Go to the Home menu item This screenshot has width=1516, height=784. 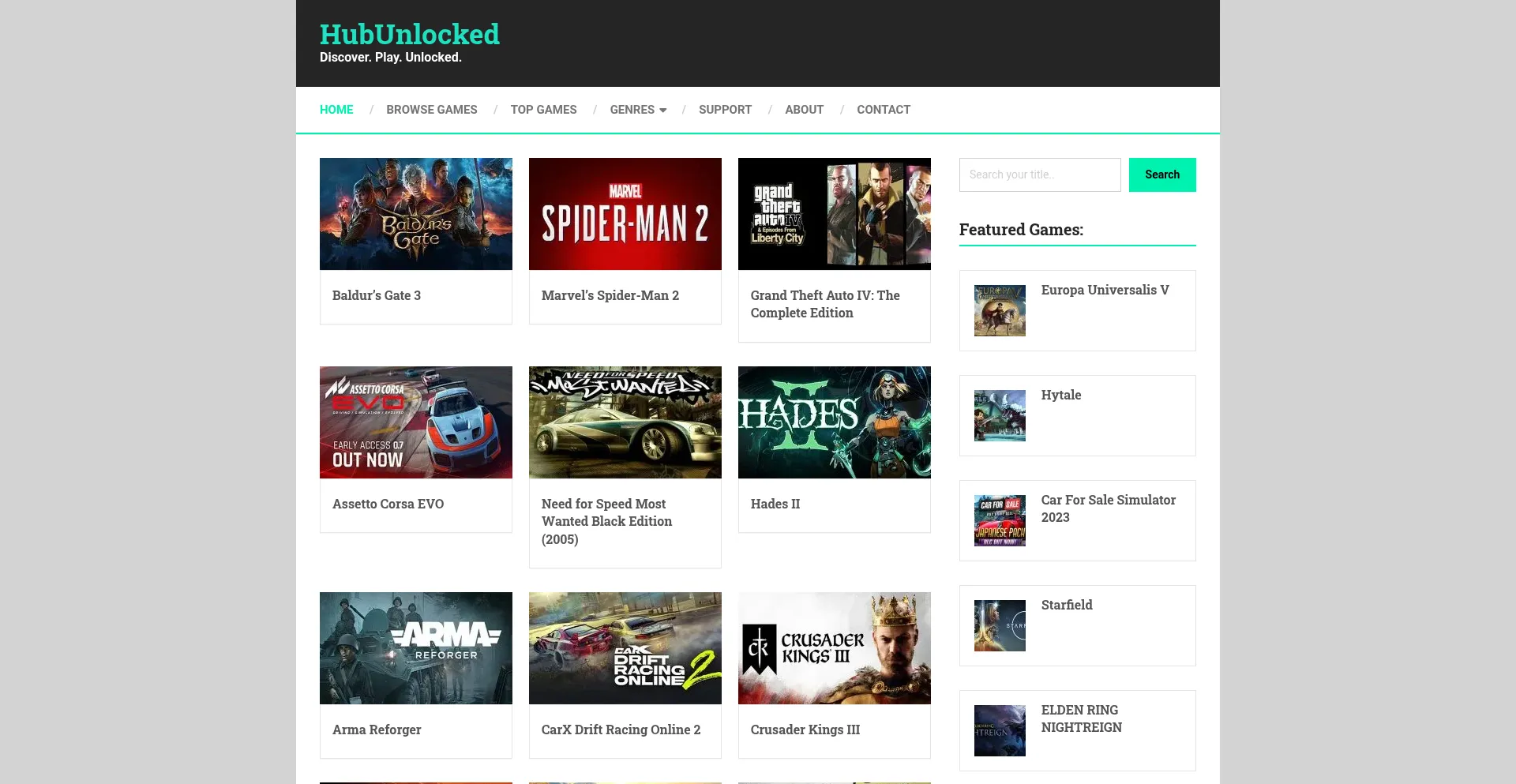pyautogui.click(x=336, y=110)
